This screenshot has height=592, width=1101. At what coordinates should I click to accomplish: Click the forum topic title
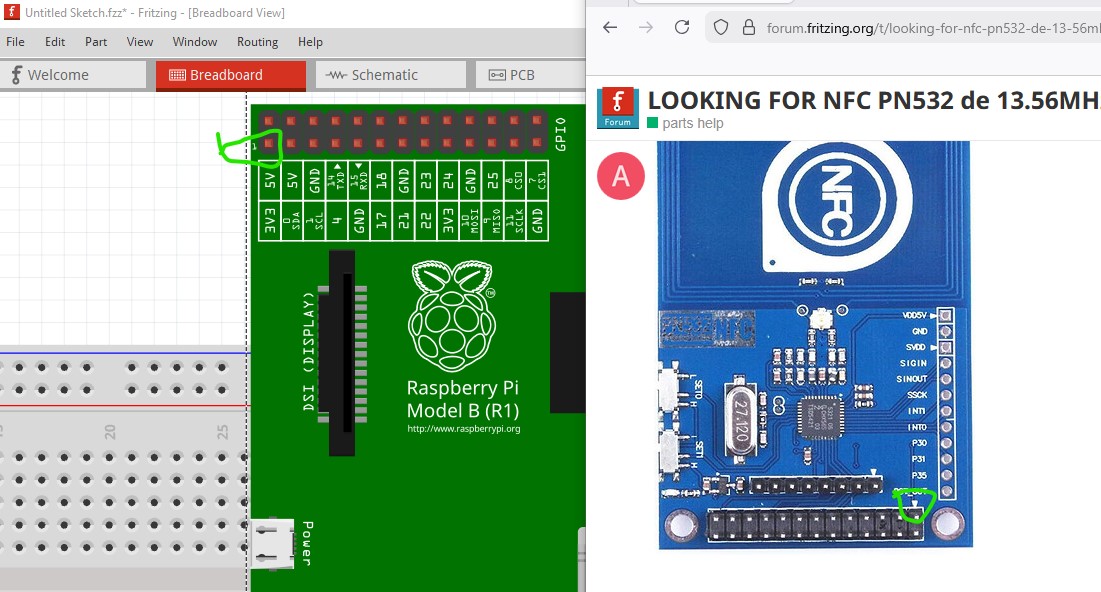[872, 100]
